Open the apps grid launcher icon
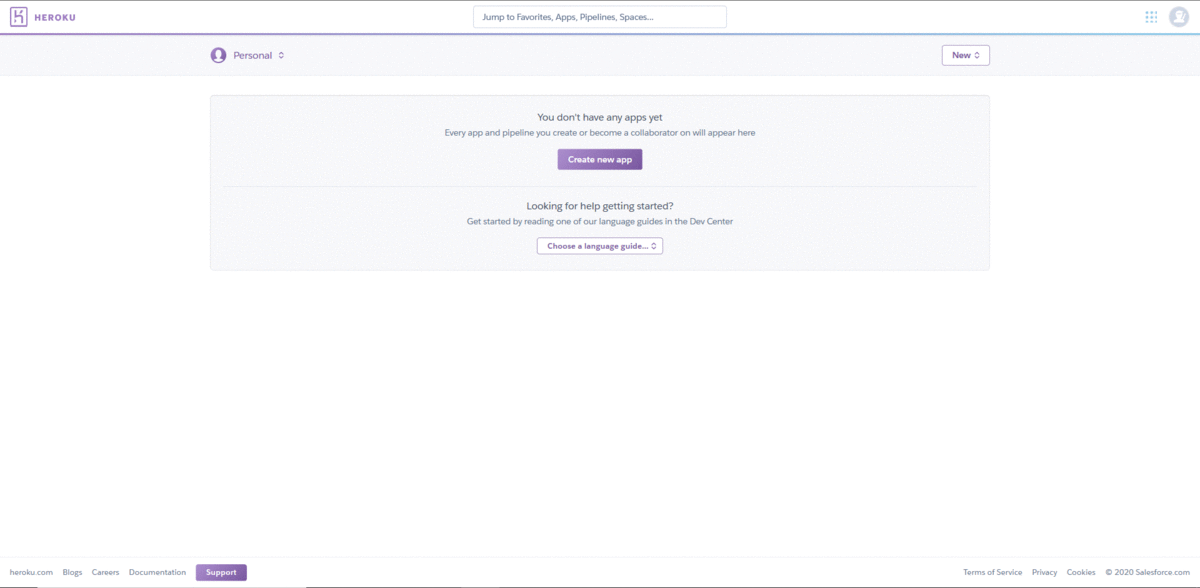 coord(1151,17)
